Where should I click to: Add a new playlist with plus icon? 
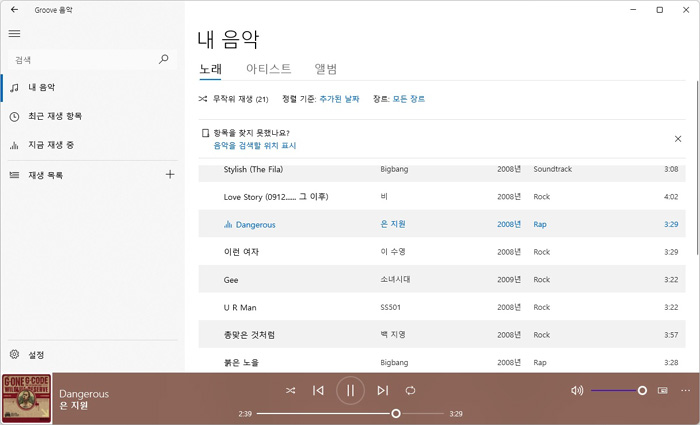point(170,175)
